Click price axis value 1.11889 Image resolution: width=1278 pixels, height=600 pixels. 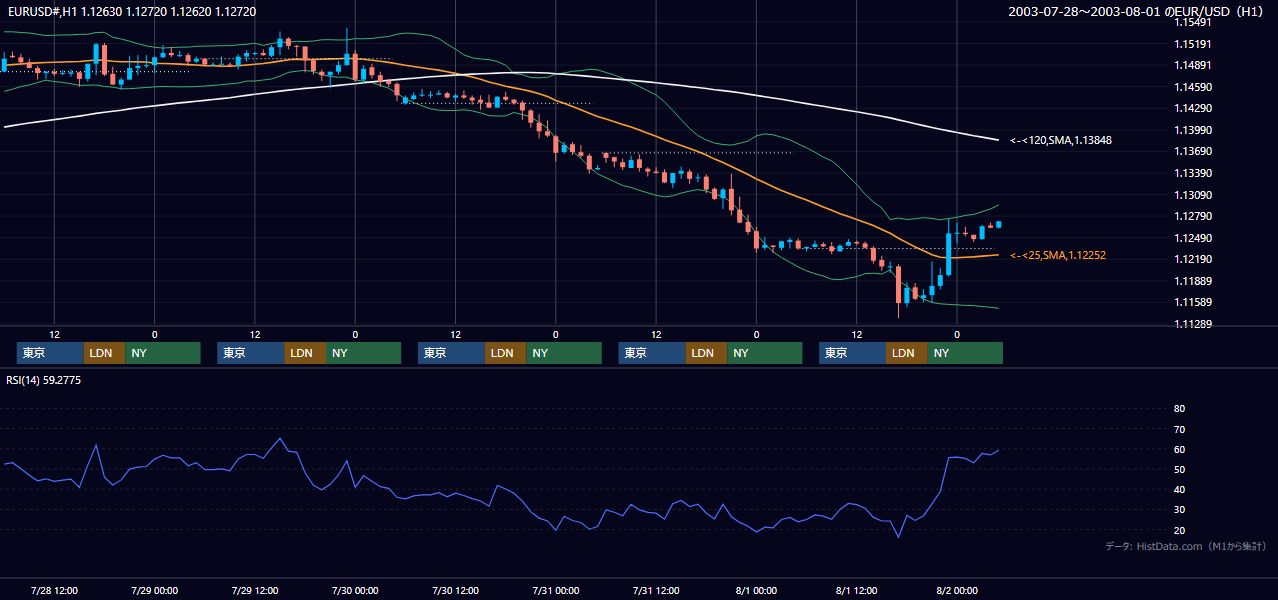[1194, 281]
